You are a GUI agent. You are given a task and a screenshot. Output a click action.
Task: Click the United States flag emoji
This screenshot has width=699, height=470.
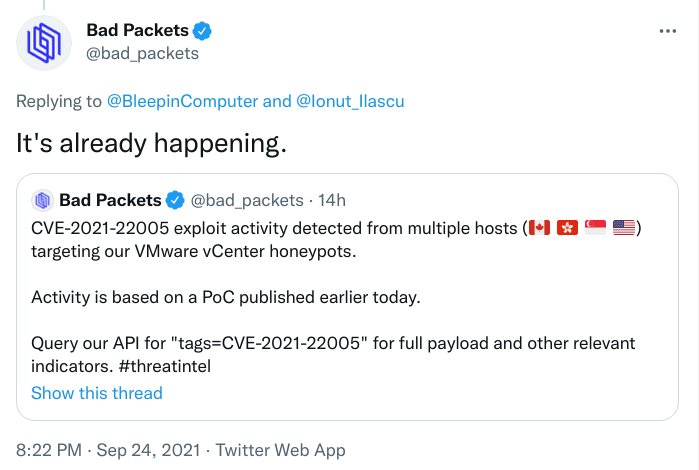(624, 228)
